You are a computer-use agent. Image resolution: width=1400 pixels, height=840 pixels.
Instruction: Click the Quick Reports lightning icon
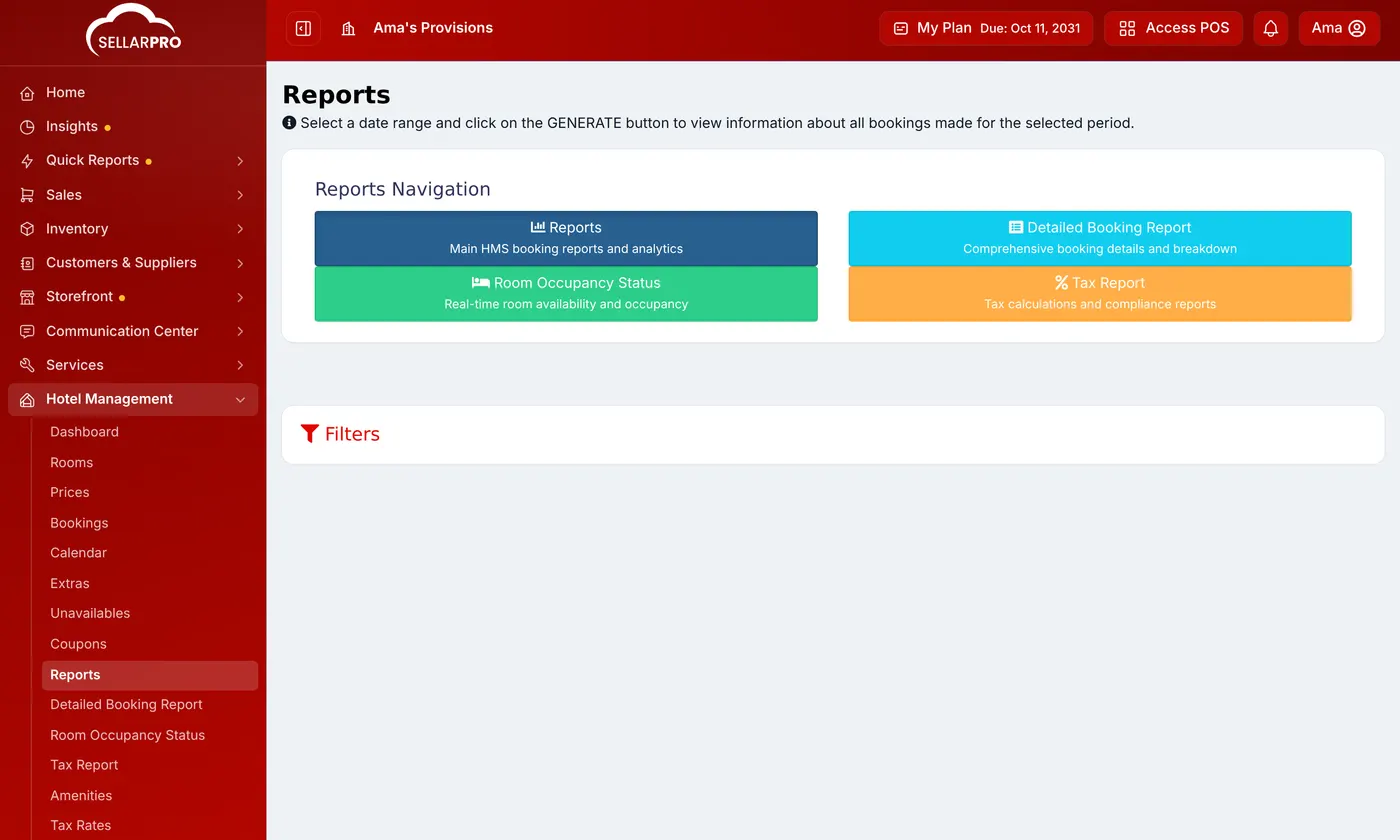[x=27, y=161]
